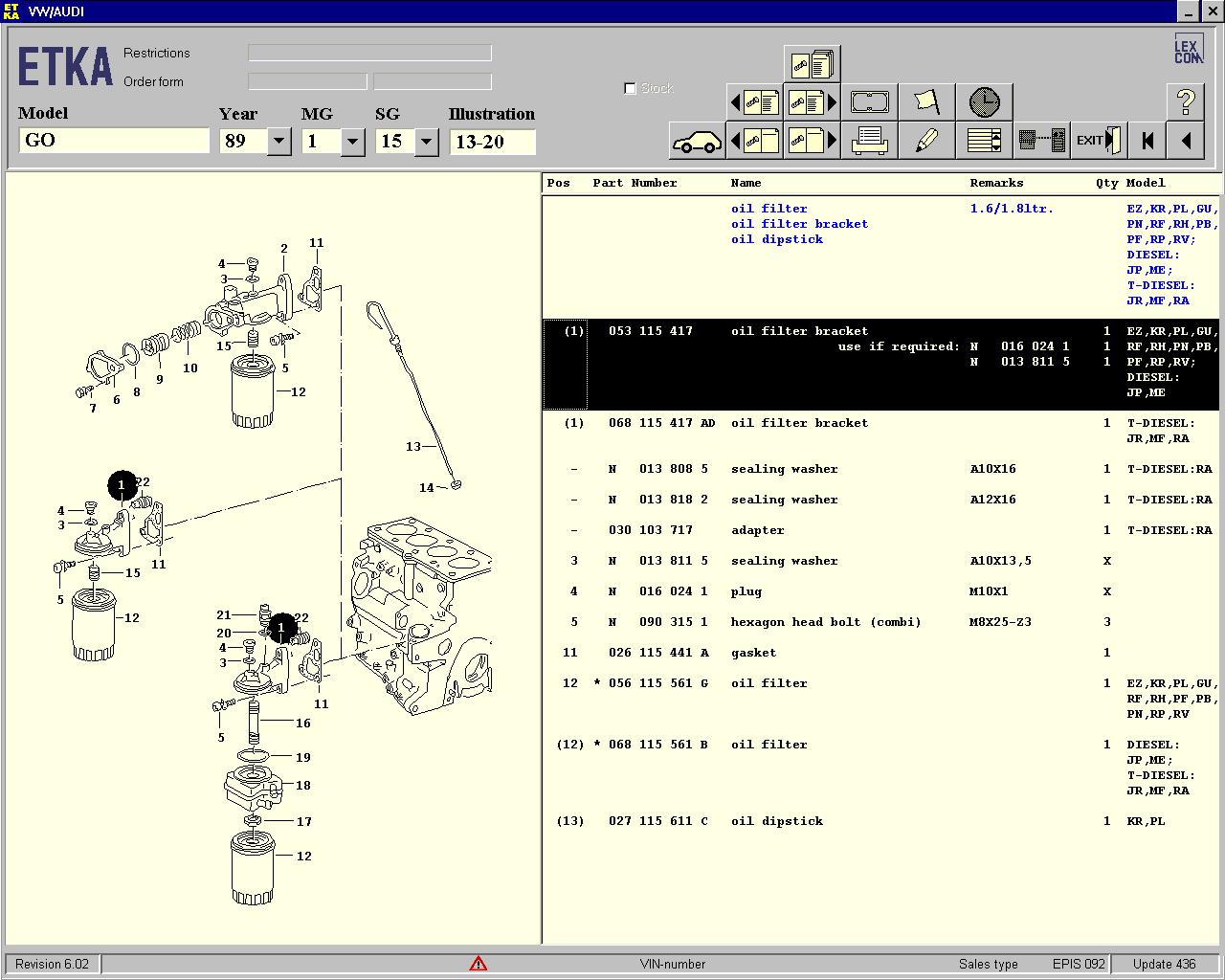Open the illustration overview pages icon
1225x980 pixels.
pyautogui.click(x=812, y=64)
